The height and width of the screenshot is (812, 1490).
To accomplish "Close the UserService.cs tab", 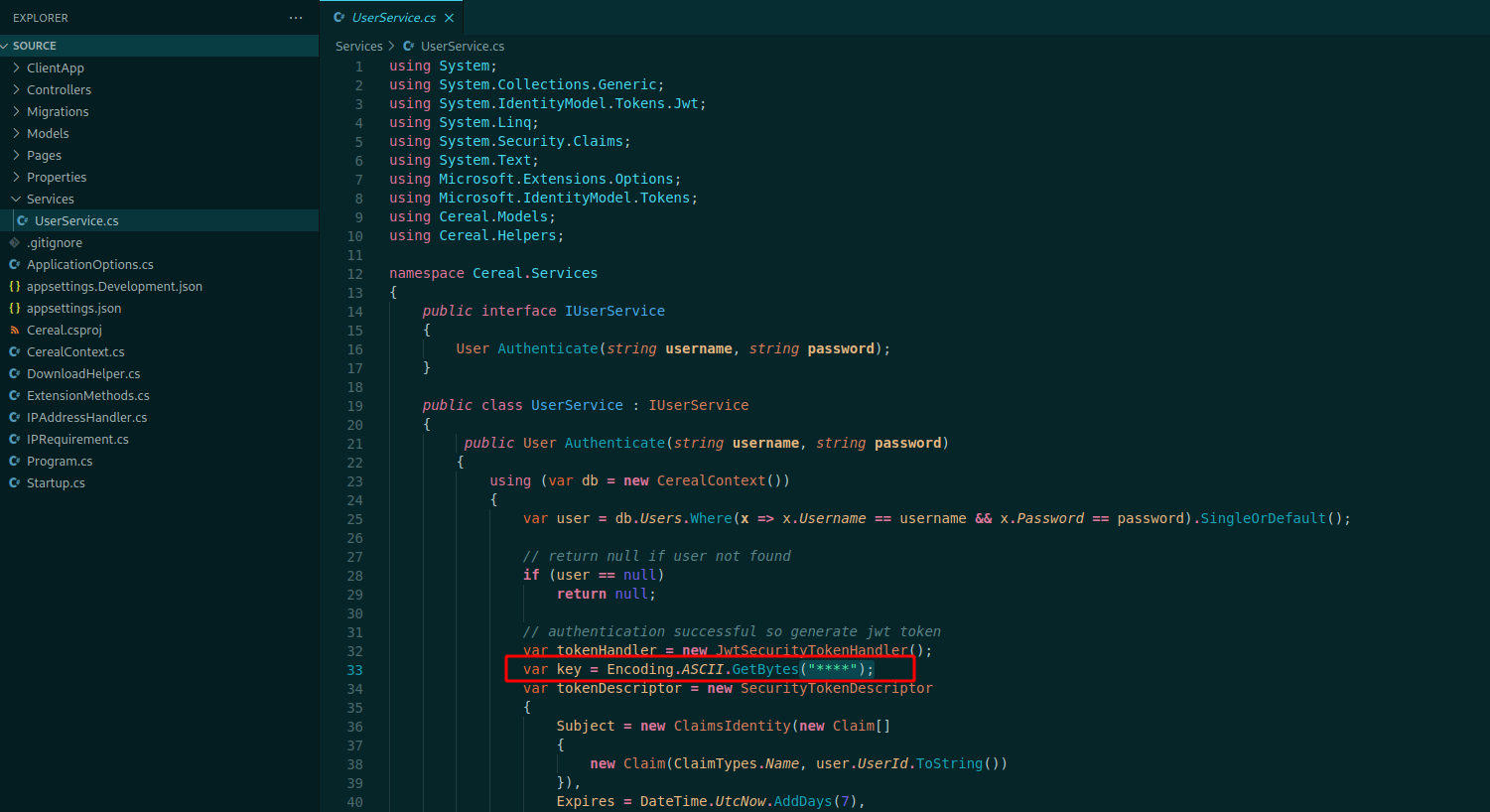I will click(x=451, y=17).
